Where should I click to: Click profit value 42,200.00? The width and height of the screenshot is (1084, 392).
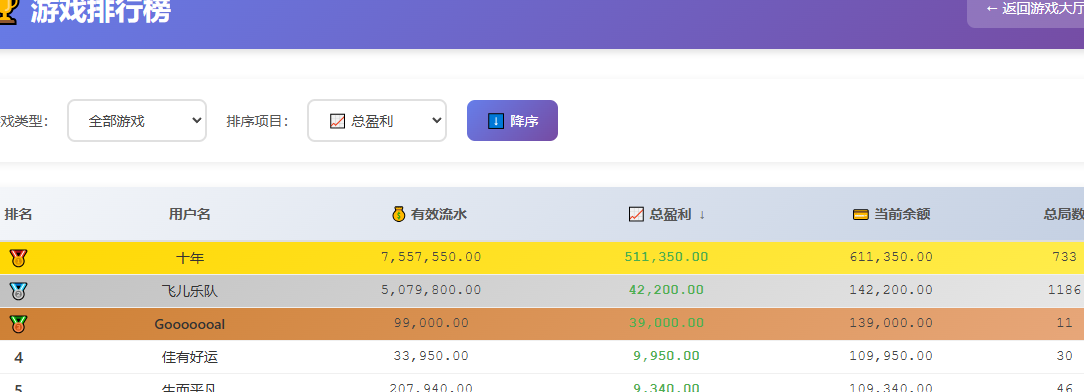point(666,290)
